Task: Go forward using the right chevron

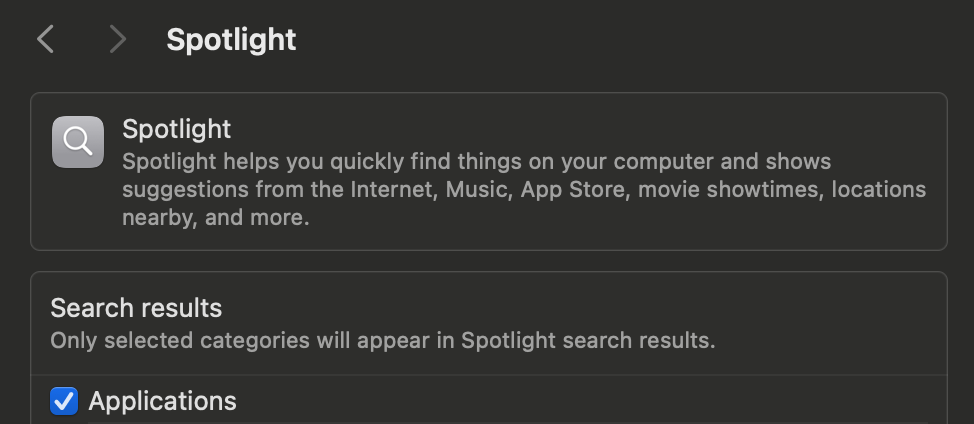Action: point(118,40)
